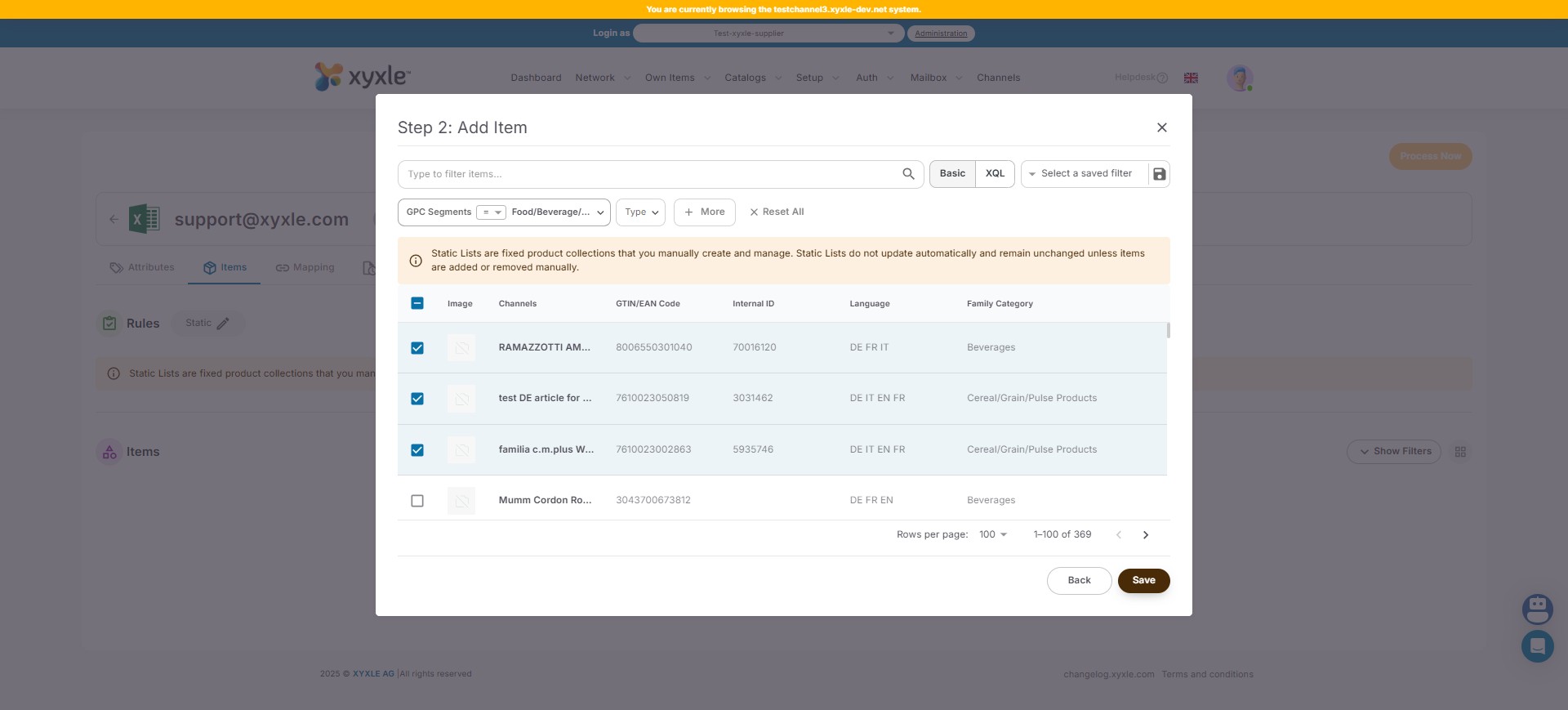Click the UK flag language icon

click(x=1191, y=78)
